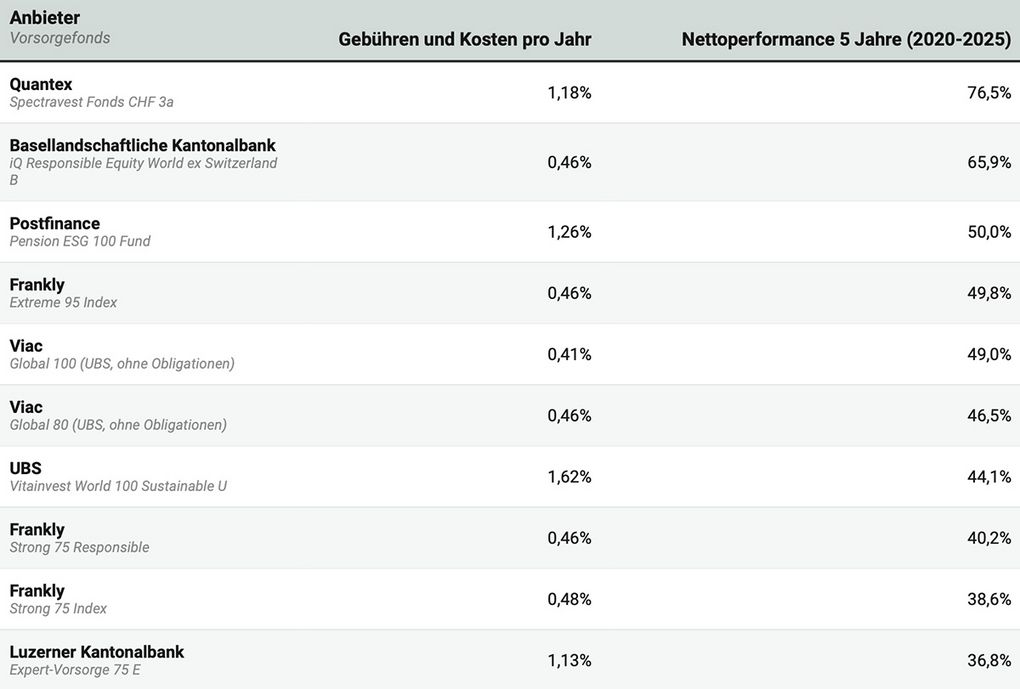Click the Nettoperformance 5 Jahre column header
This screenshot has width=1020, height=689.
pyautogui.click(x=846, y=39)
